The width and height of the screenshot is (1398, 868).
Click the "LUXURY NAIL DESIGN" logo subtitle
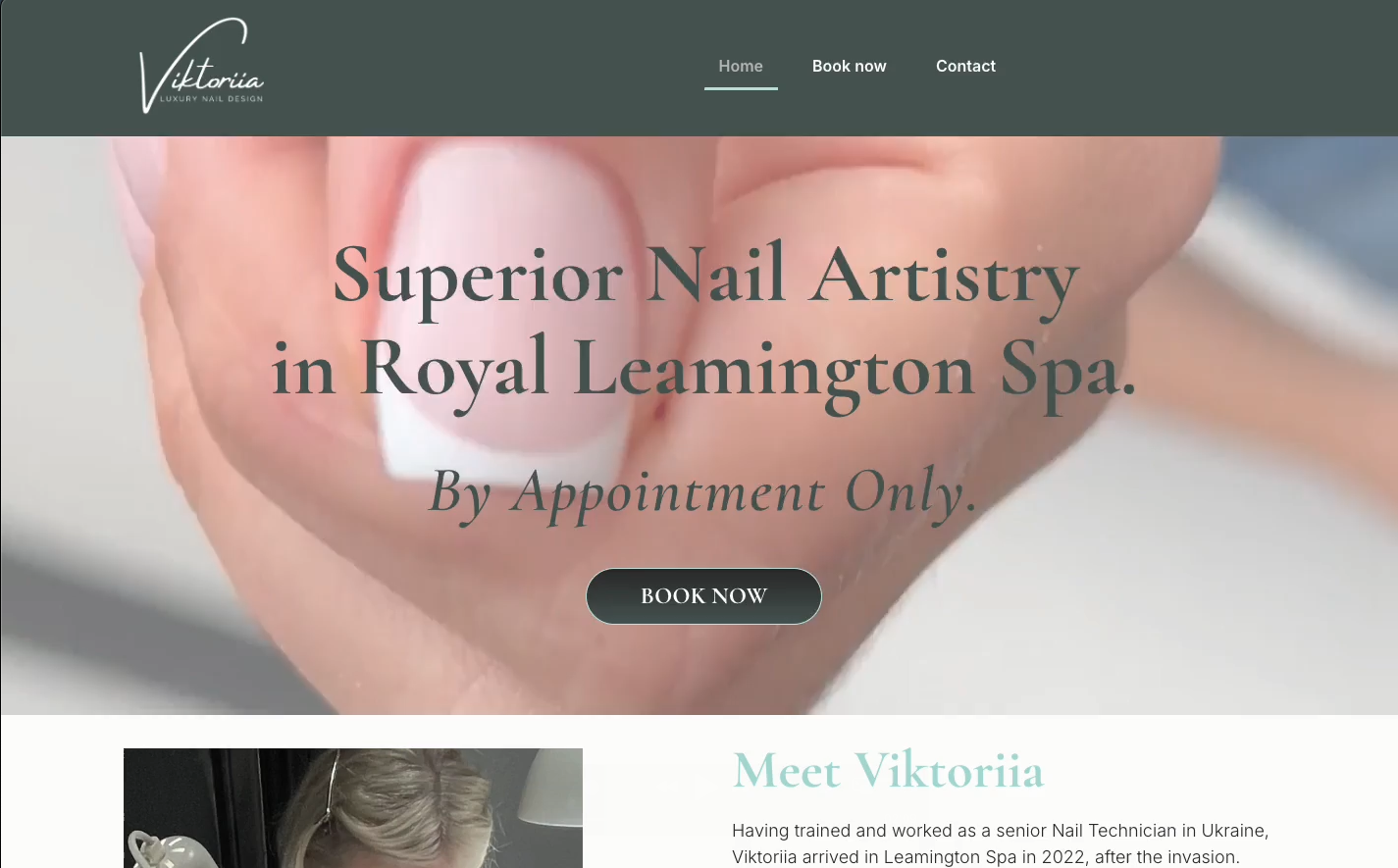point(211,99)
